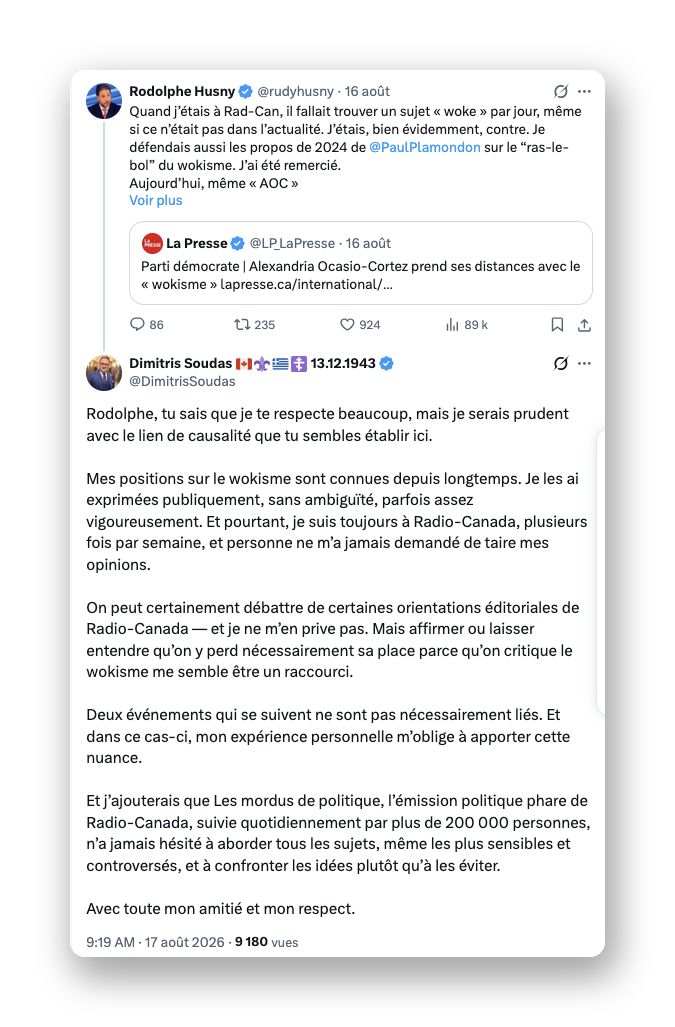The width and height of the screenshot is (675, 1027).
Task: Click the @DimitrisSoudas handle
Action: coord(182,381)
